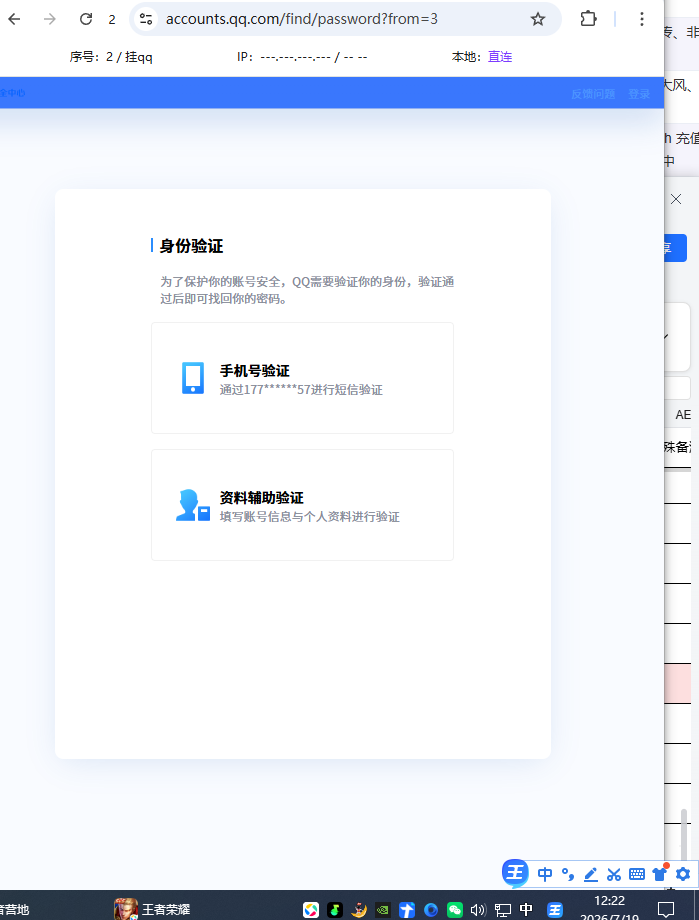
Task: Click the blue arrow tray icon
Action: (x=407, y=910)
